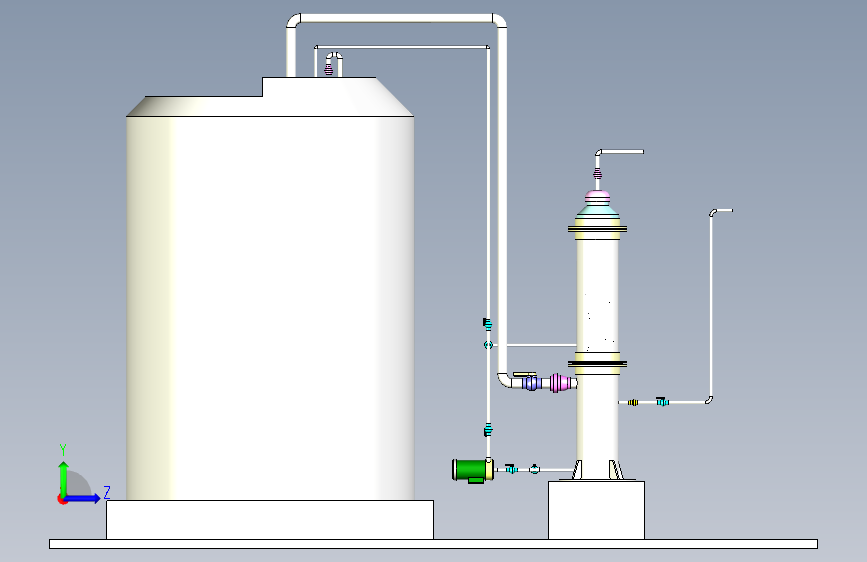This screenshot has height=562, width=867.
Task: Select the rectangular base under the large tank
Action: click(x=270, y=519)
